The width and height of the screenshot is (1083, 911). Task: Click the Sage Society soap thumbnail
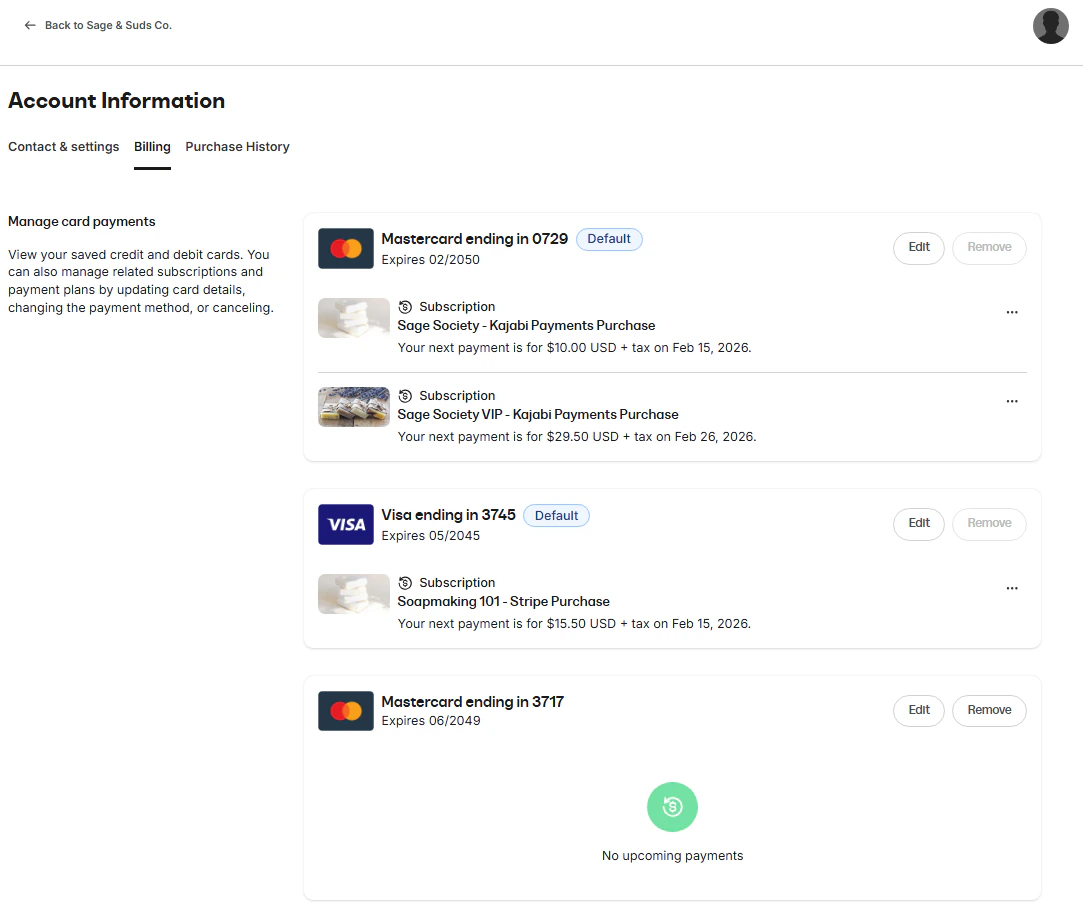click(354, 318)
